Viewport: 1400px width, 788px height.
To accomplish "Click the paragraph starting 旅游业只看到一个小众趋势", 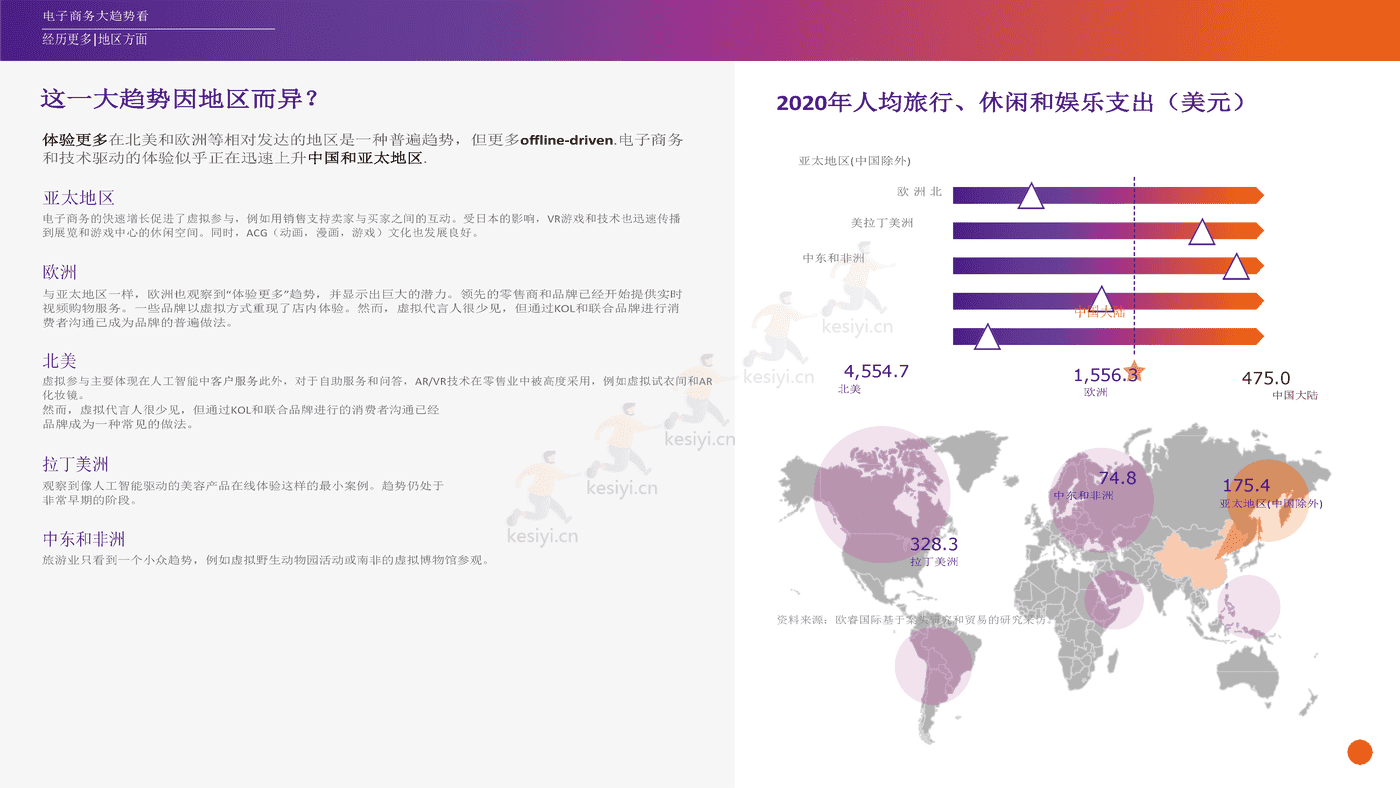I will point(266,560).
